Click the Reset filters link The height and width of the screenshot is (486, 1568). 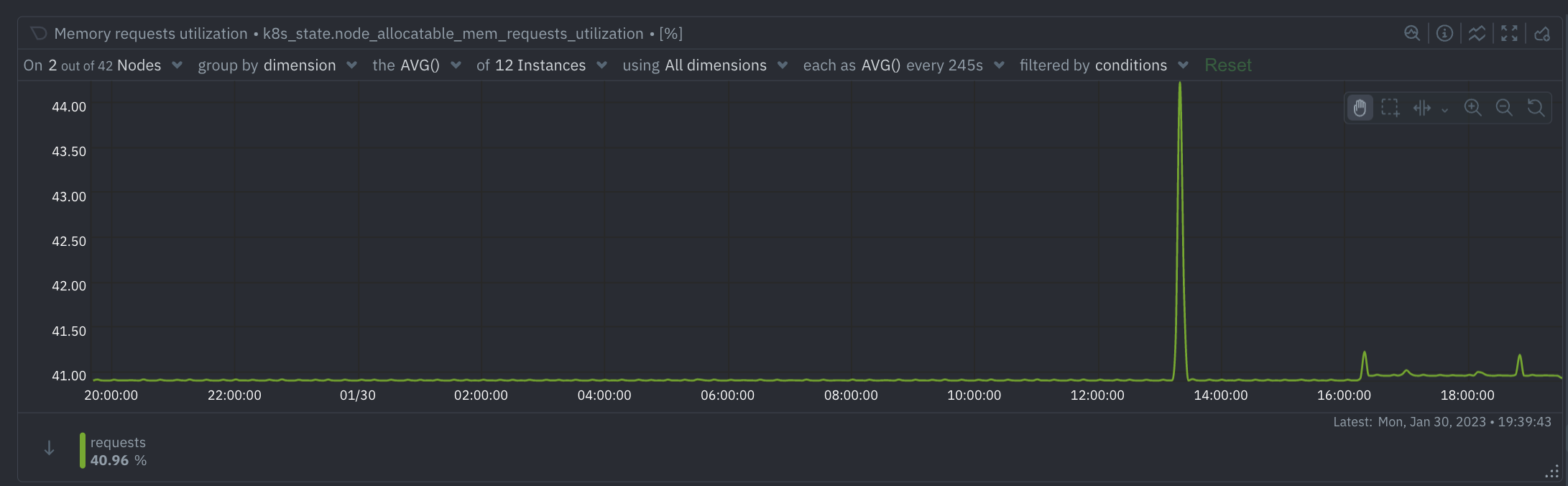1227,65
